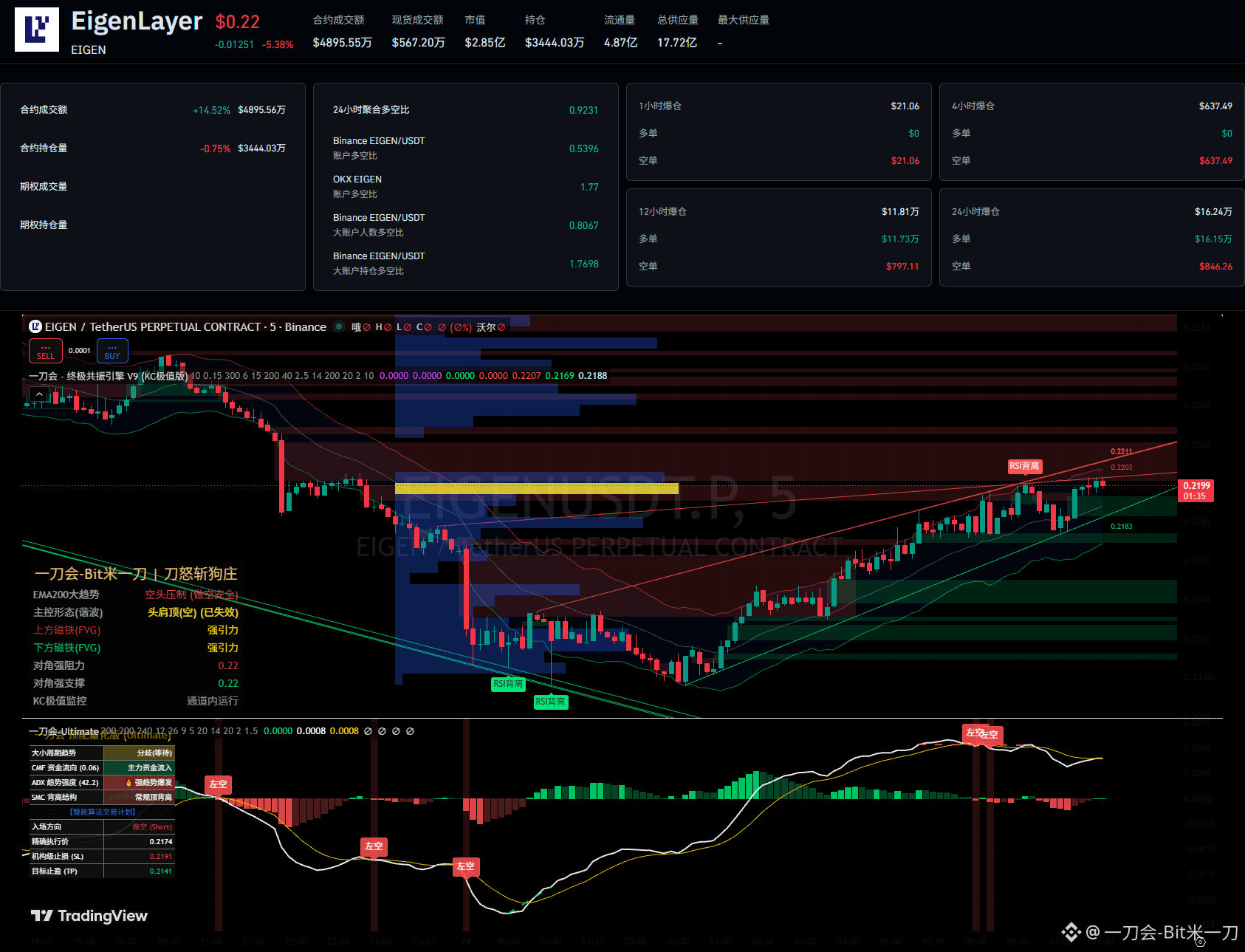Click the red RSI背离 marker above the candles

click(x=1024, y=466)
